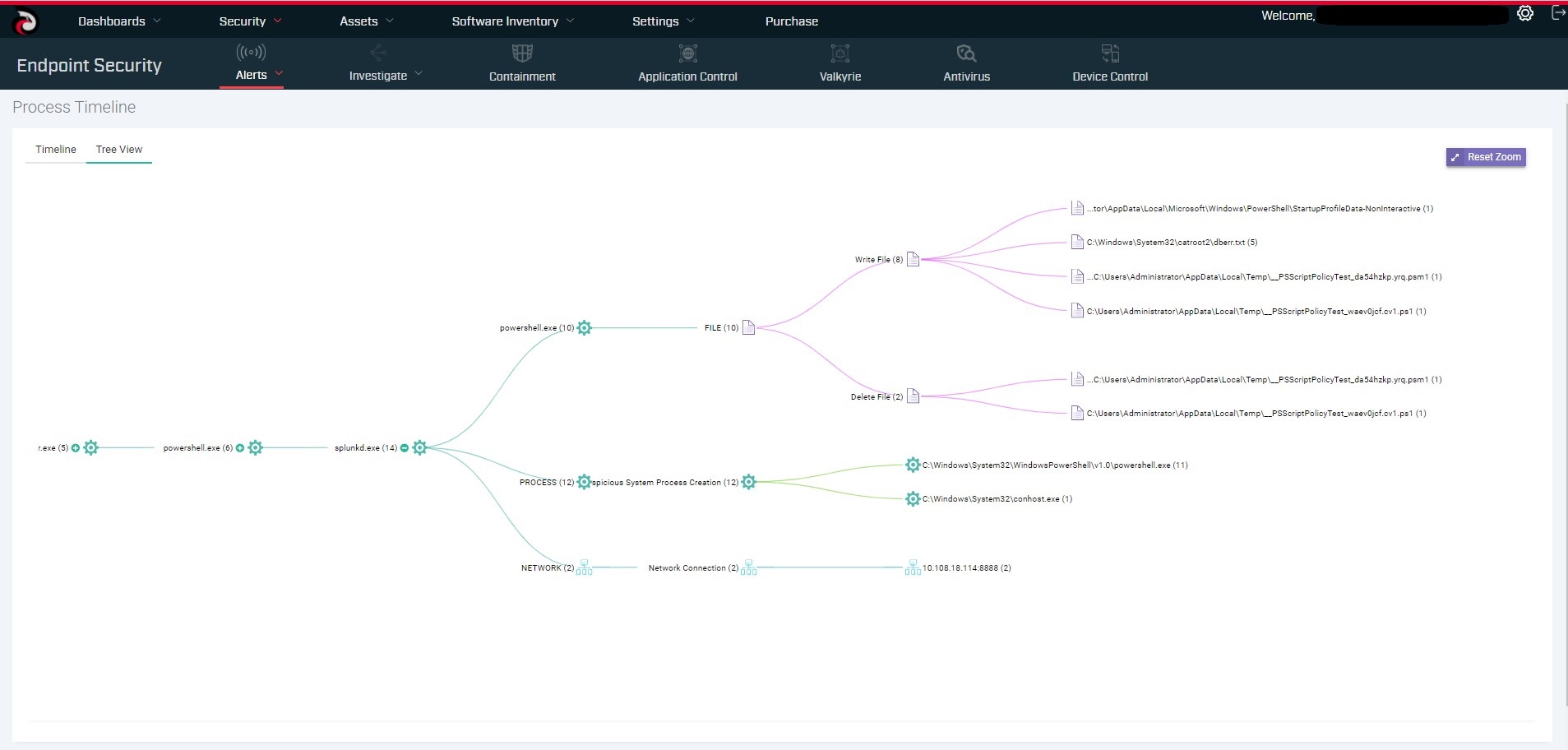Click the Suspicious System Process Creation gear icon
The height and width of the screenshot is (750, 1568).
(748, 482)
